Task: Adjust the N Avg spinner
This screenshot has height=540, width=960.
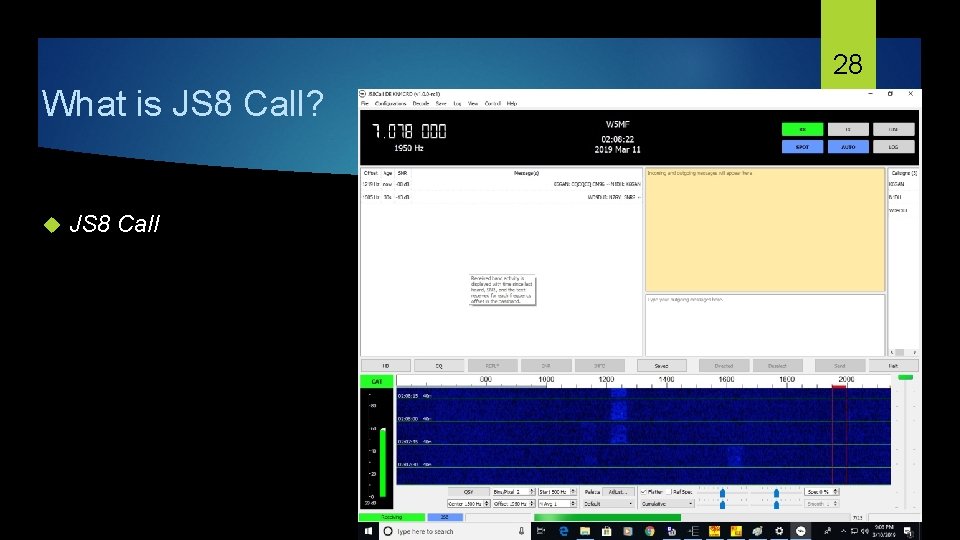Action: 573,504
